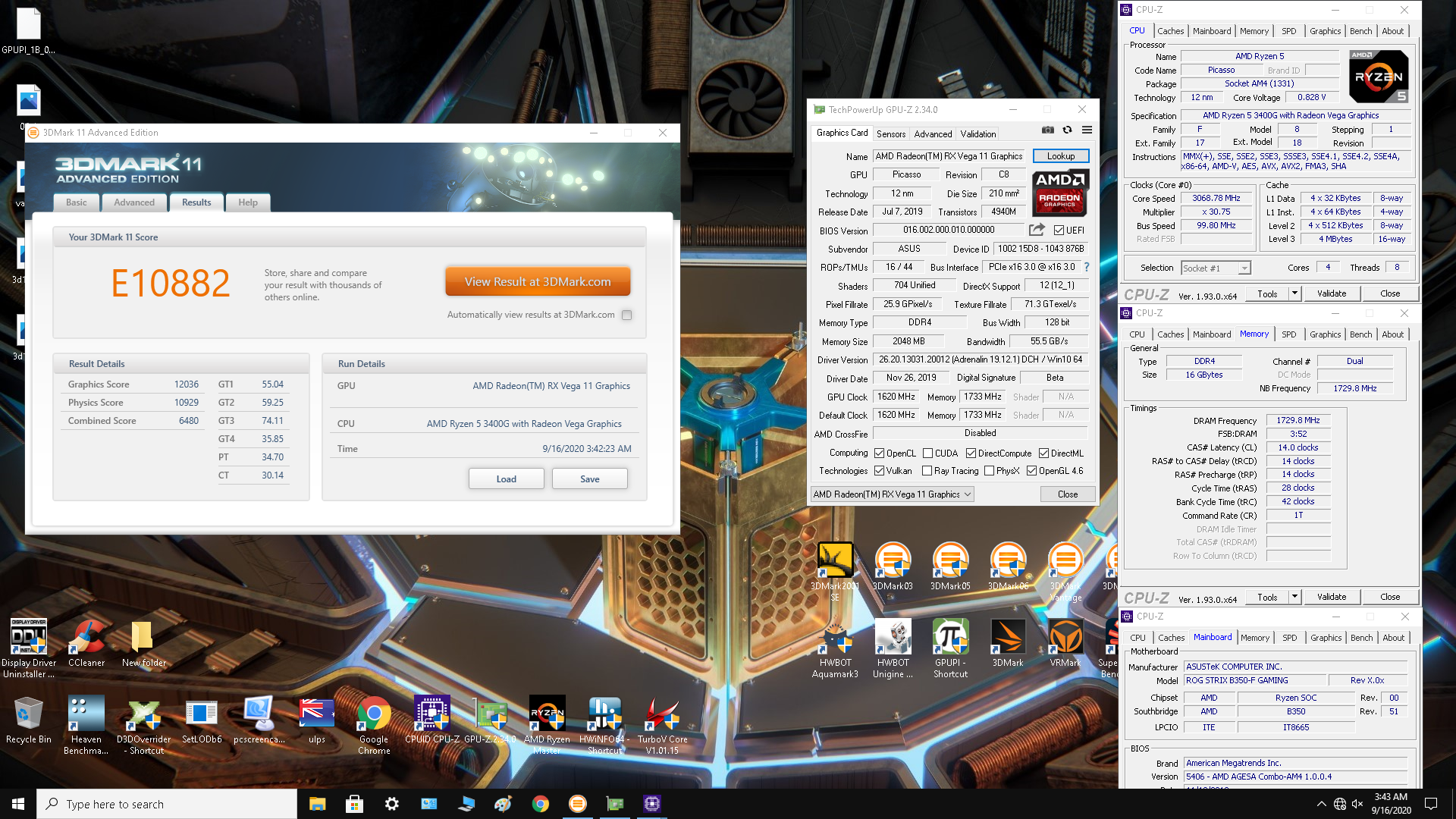Click GPU-Z screenshot camera icon

point(1047,130)
